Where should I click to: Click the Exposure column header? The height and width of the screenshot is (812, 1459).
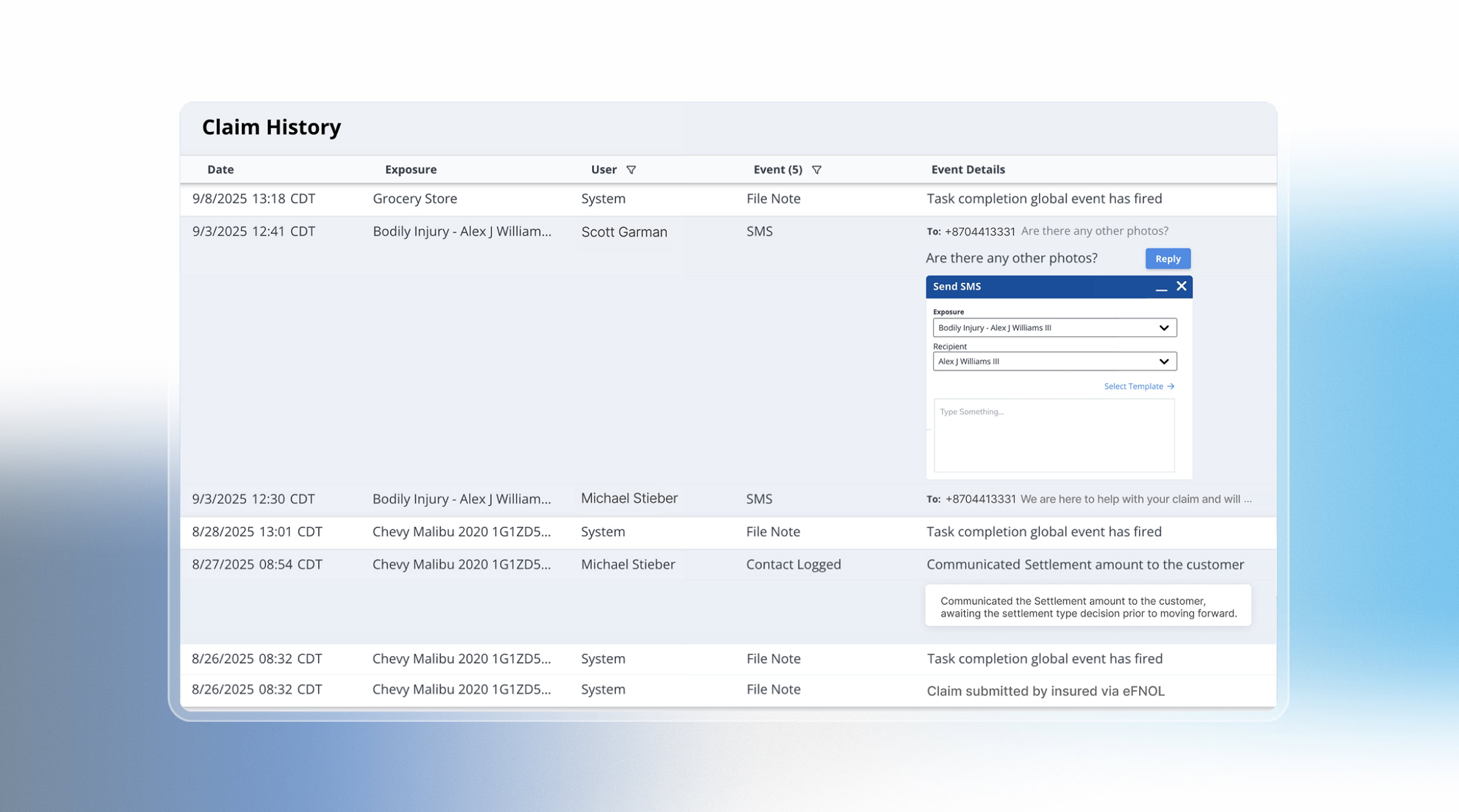click(410, 169)
